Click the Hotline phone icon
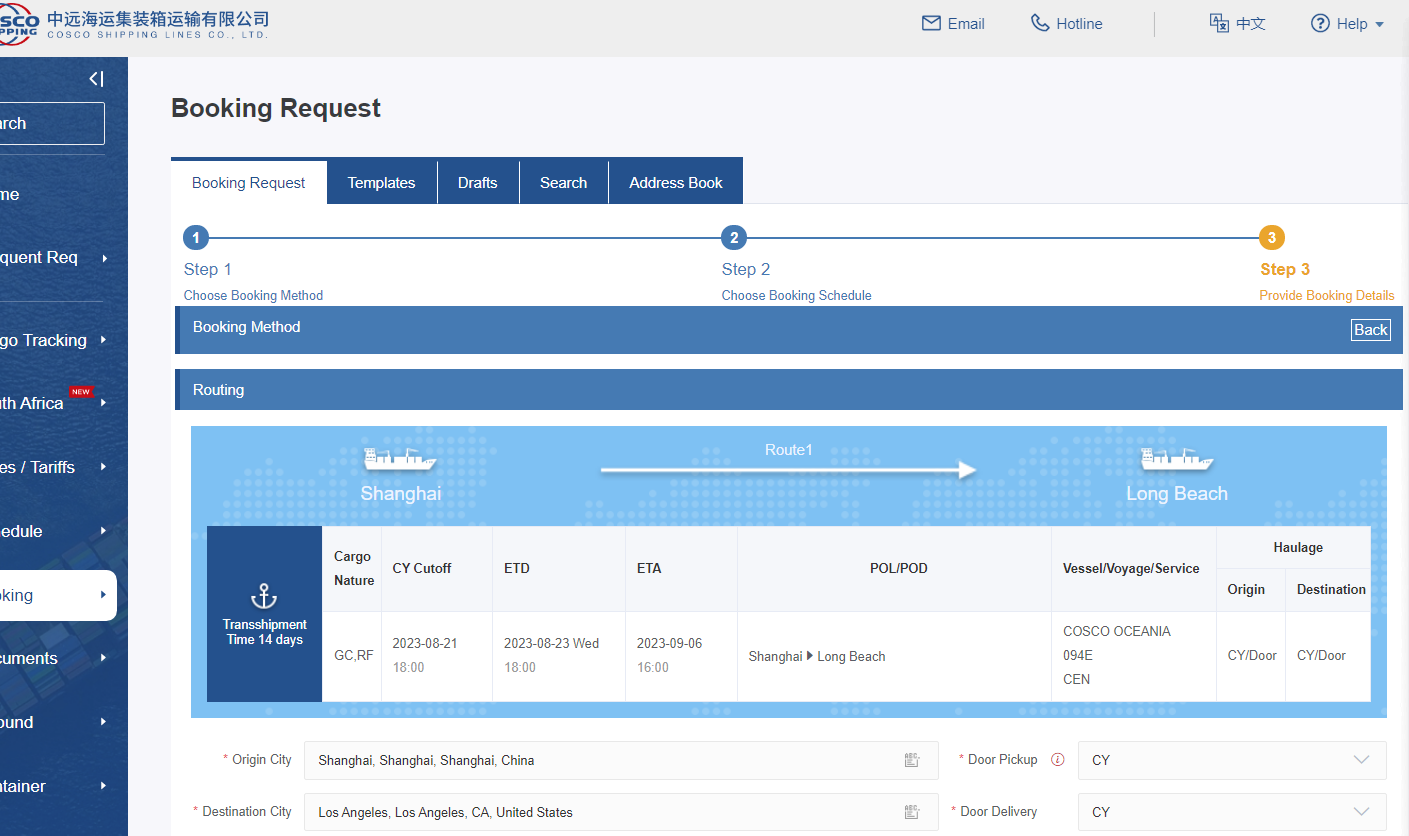This screenshot has height=836, width=1409. (x=1040, y=23)
